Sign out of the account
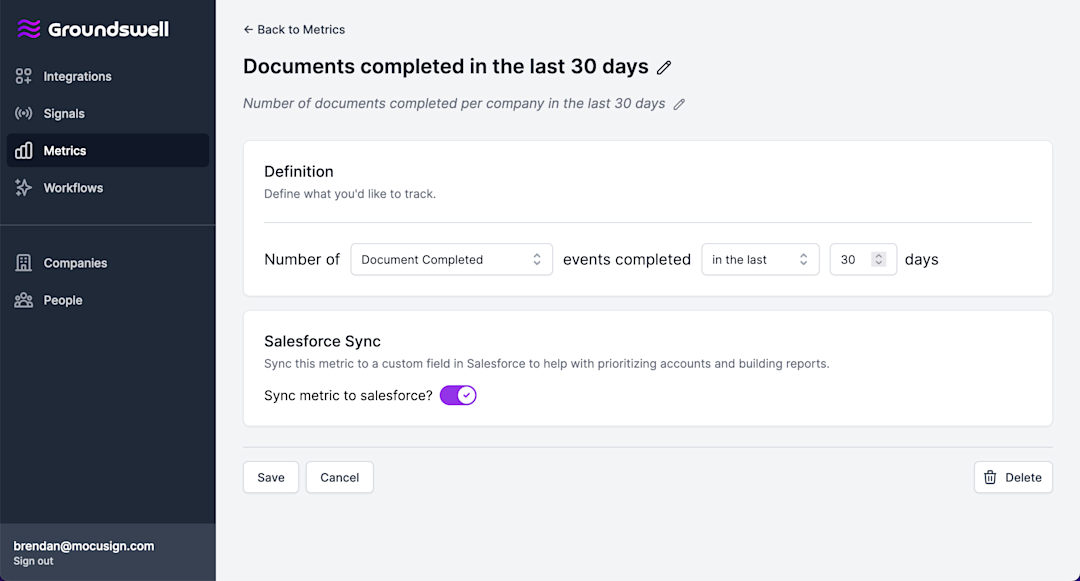The width and height of the screenshot is (1080, 581). point(33,561)
